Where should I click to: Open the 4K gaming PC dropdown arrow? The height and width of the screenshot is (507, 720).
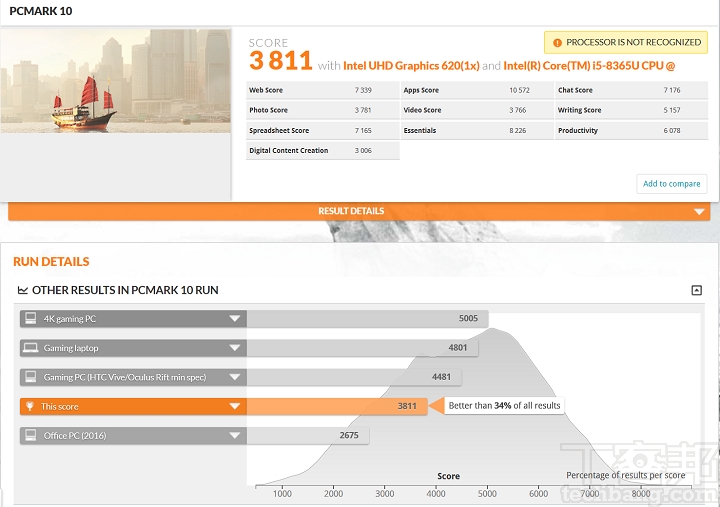point(234,319)
